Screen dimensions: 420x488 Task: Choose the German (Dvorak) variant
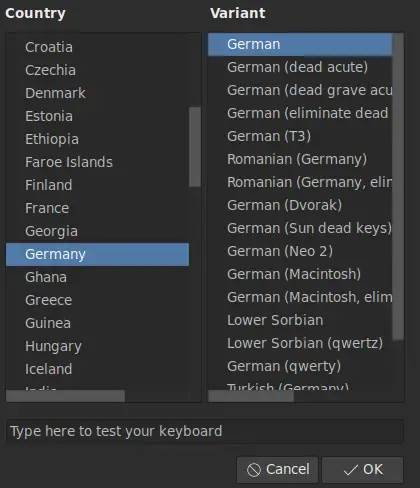(x=300, y=205)
